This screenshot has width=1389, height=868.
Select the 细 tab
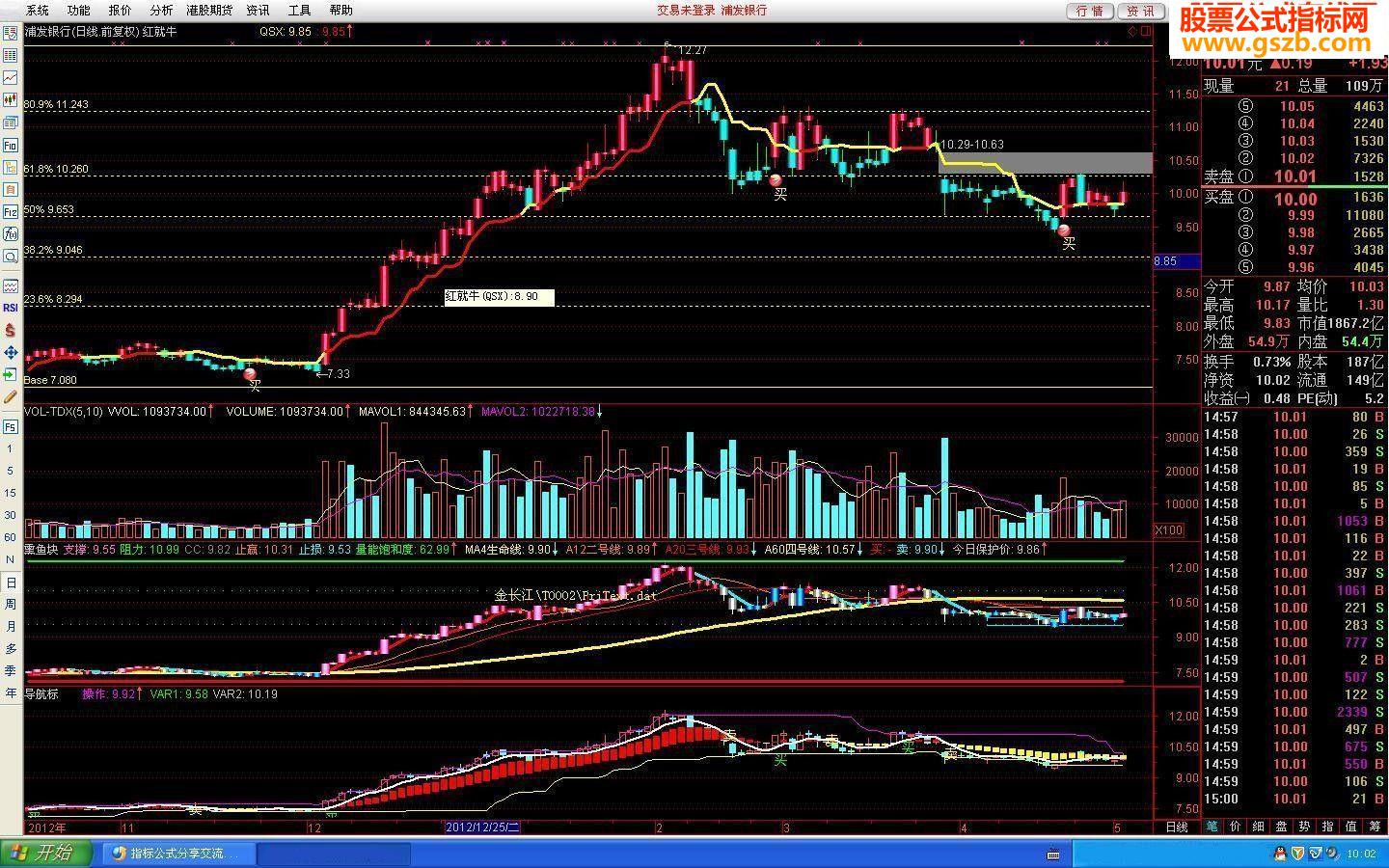tap(1259, 827)
